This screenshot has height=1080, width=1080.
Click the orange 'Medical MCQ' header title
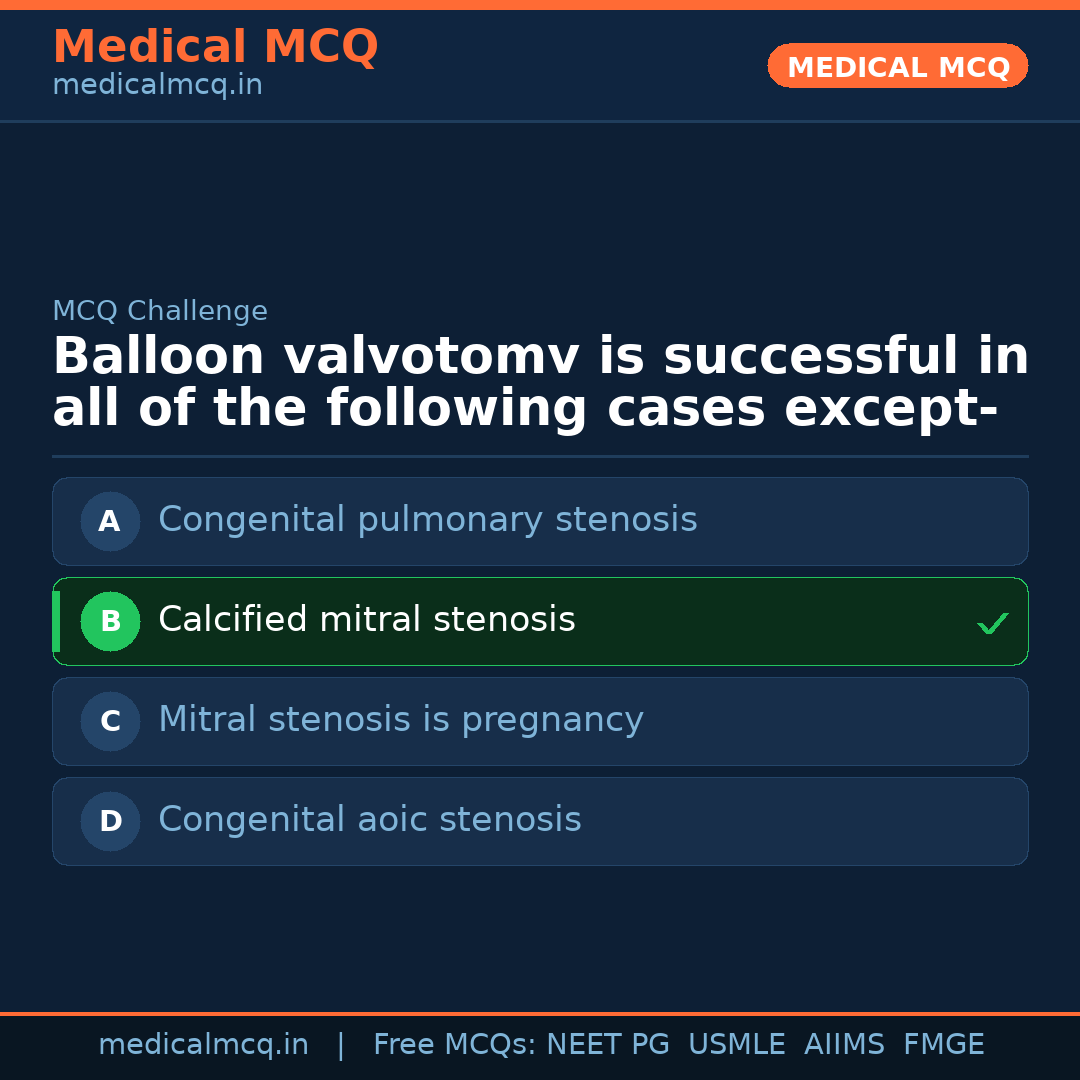[x=215, y=47]
